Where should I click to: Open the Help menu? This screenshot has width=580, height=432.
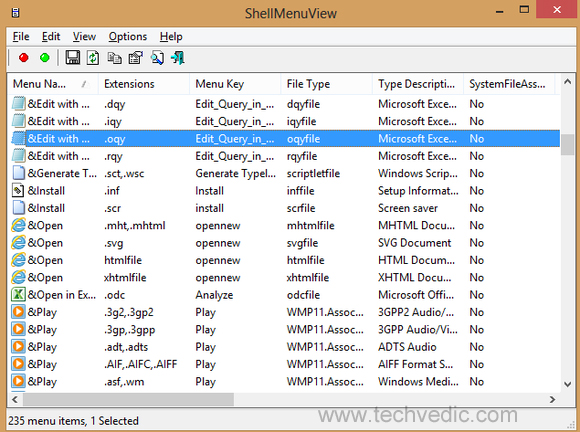tap(171, 37)
